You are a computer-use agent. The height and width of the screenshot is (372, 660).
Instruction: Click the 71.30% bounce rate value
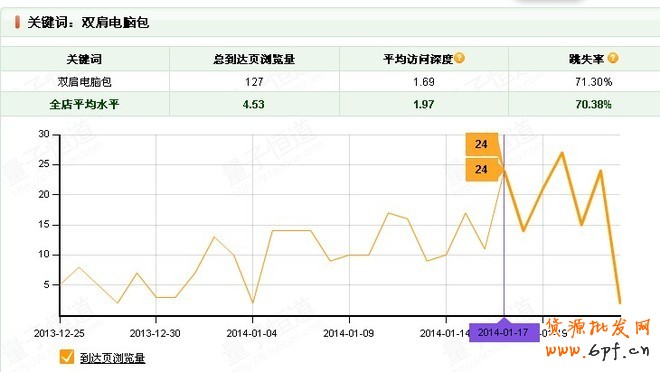point(593,82)
